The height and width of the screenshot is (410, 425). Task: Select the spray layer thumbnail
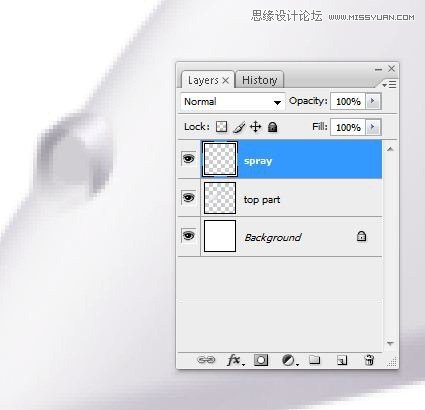click(220, 159)
